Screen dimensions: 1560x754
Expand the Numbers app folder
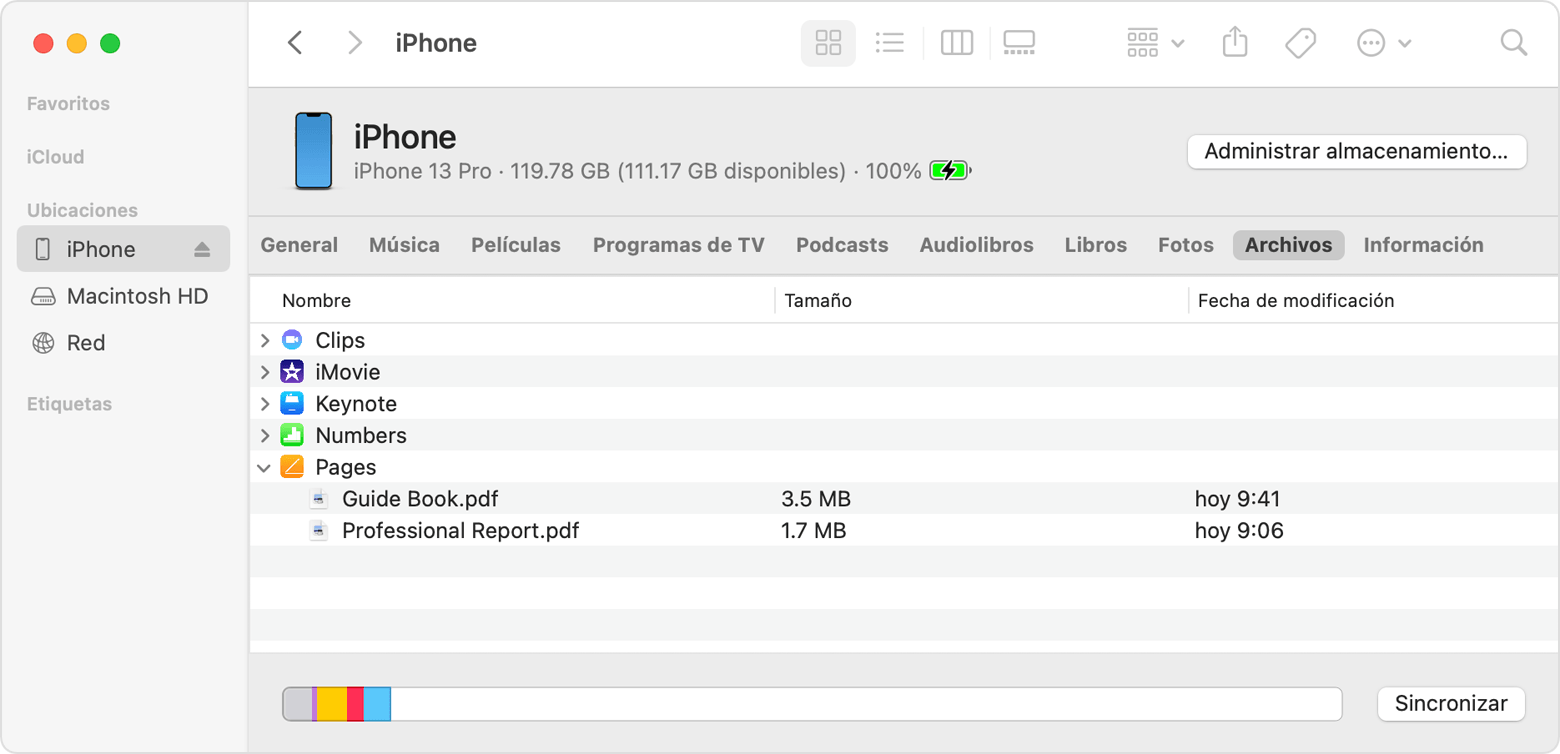point(265,436)
